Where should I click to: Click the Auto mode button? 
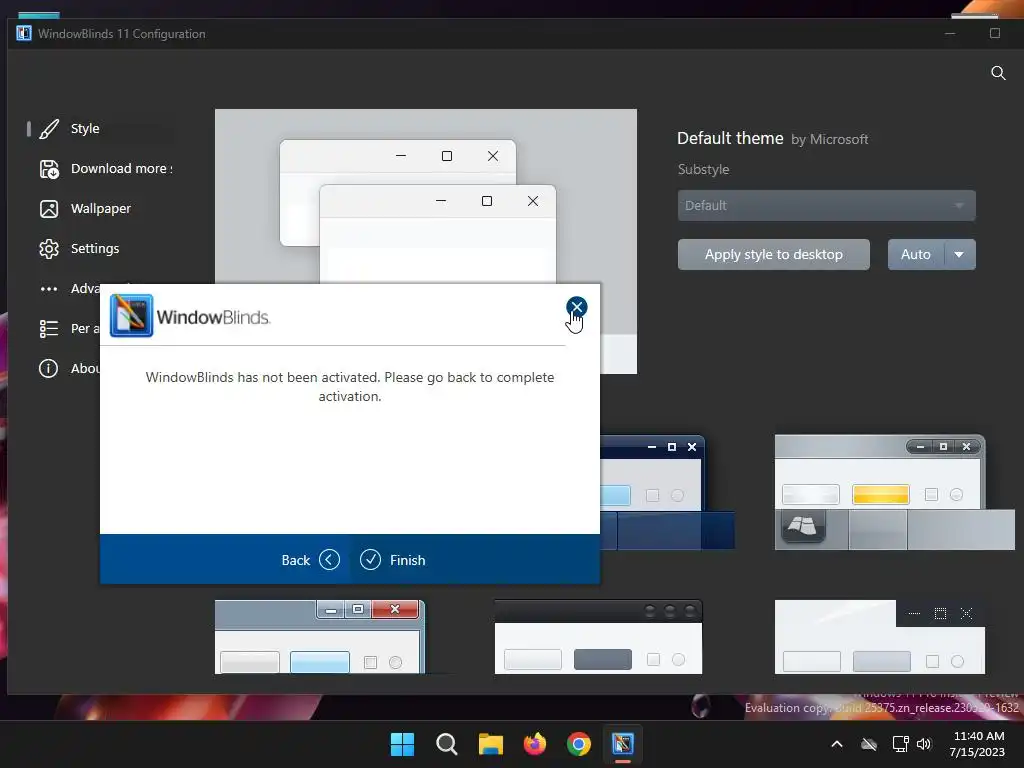pyautogui.click(x=916, y=254)
